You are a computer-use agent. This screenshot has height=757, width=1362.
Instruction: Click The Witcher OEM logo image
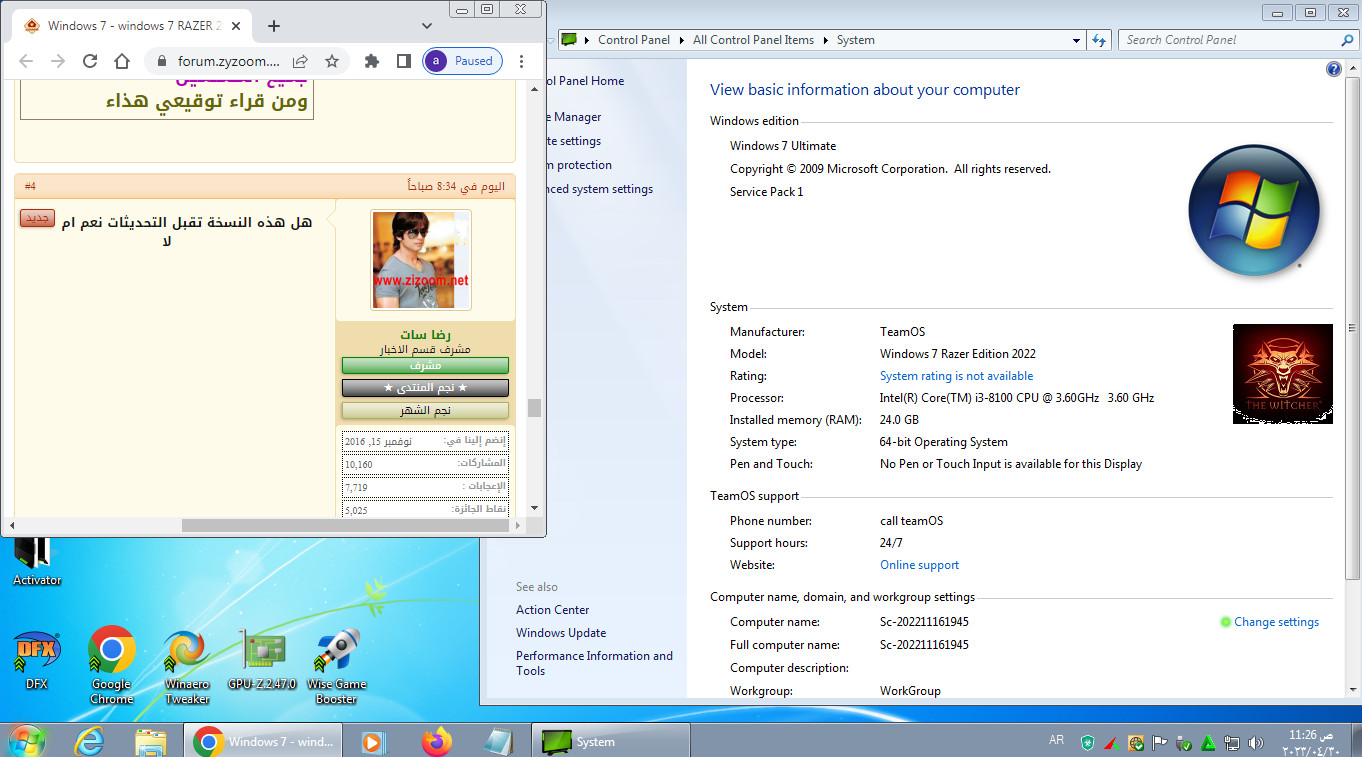[x=1282, y=373]
